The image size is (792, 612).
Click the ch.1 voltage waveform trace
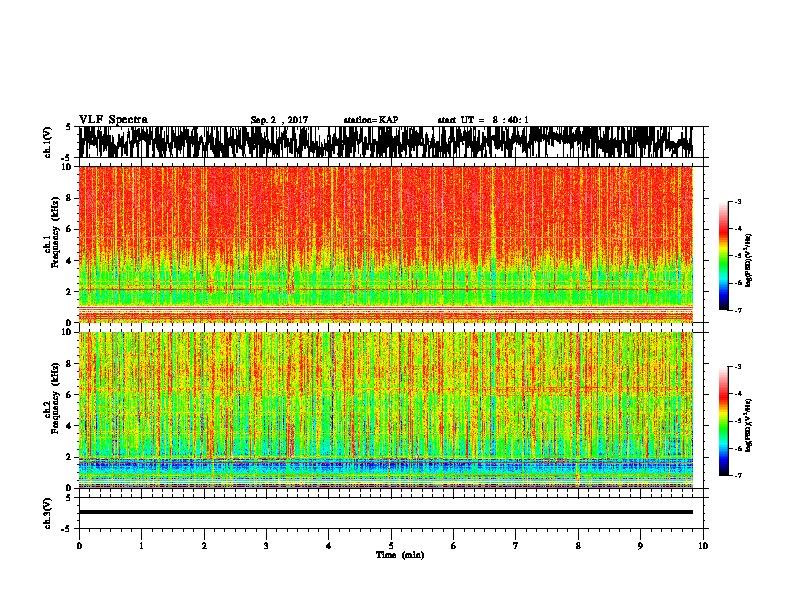pos(385,142)
